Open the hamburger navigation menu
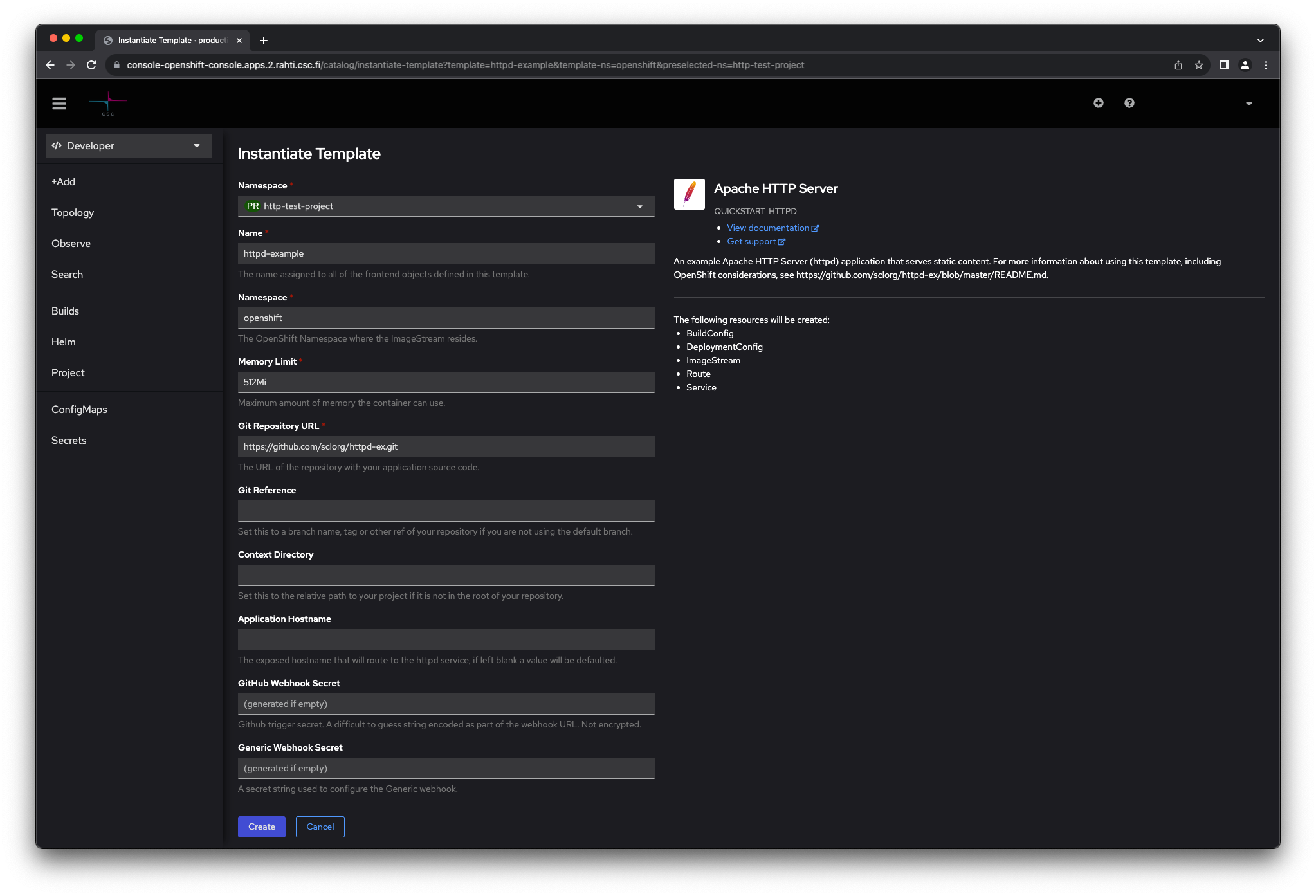 click(59, 104)
